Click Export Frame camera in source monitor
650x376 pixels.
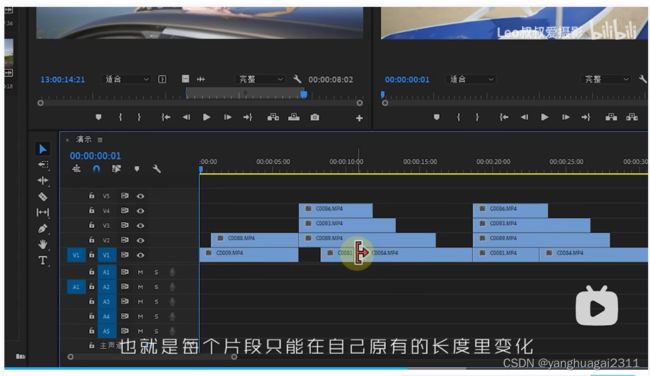pyautogui.click(x=315, y=117)
